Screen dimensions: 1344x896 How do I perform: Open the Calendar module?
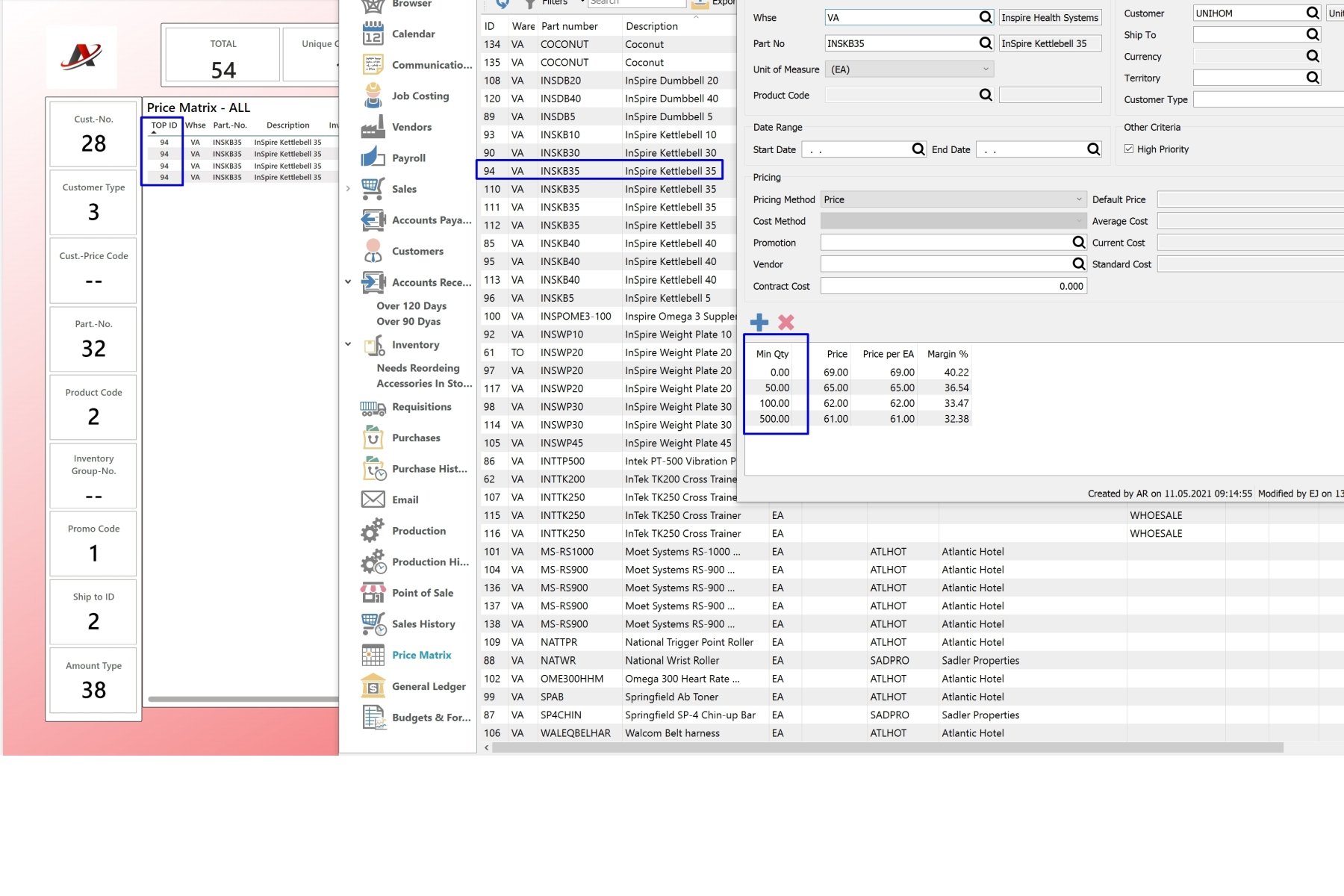tap(413, 34)
